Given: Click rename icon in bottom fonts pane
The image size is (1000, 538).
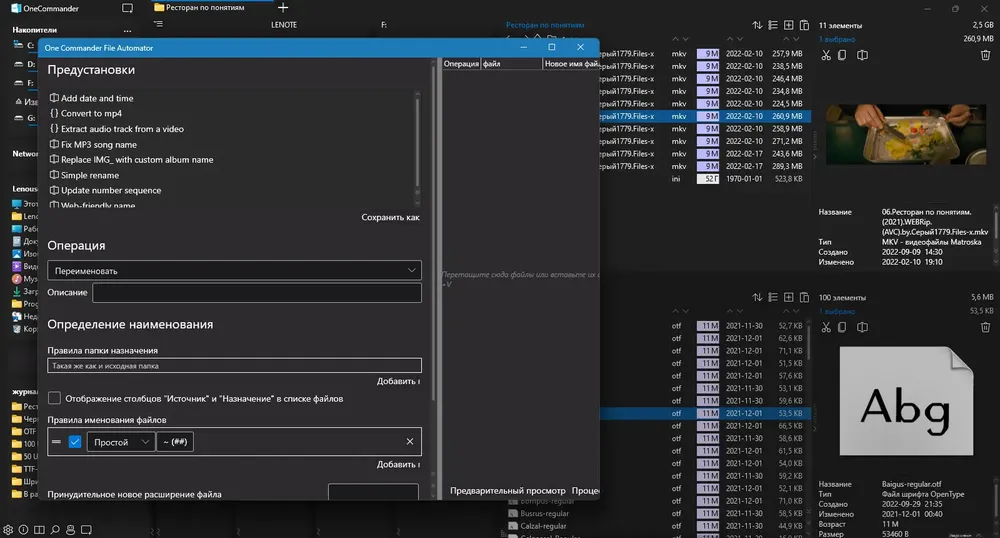Looking at the screenshot, I should click(x=862, y=327).
